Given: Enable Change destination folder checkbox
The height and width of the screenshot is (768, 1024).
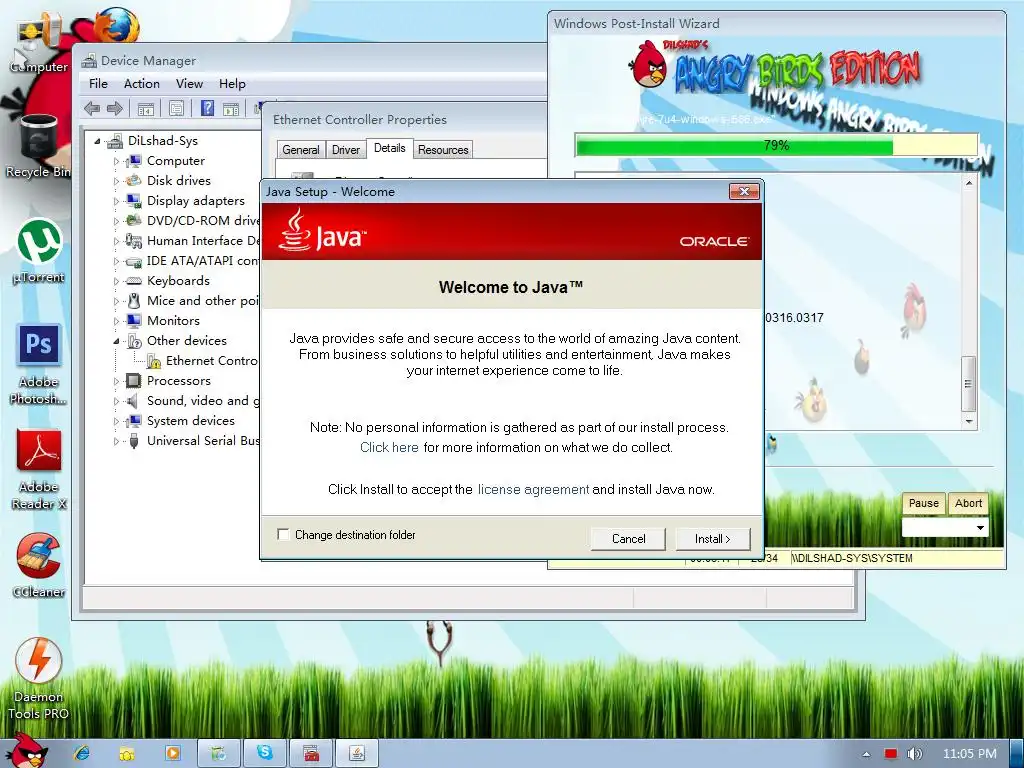Looking at the screenshot, I should pyautogui.click(x=283, y=534).
